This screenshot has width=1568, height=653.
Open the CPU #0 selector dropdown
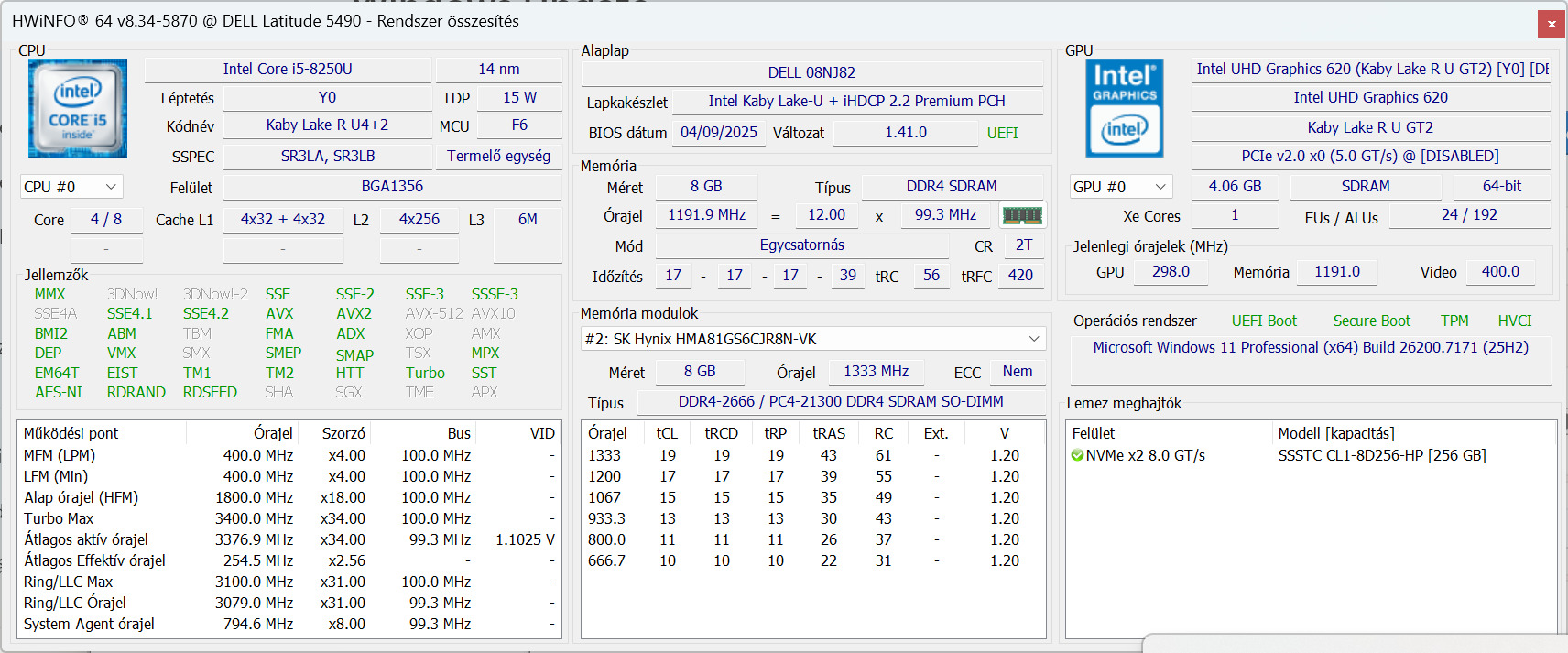pos(71,187)
